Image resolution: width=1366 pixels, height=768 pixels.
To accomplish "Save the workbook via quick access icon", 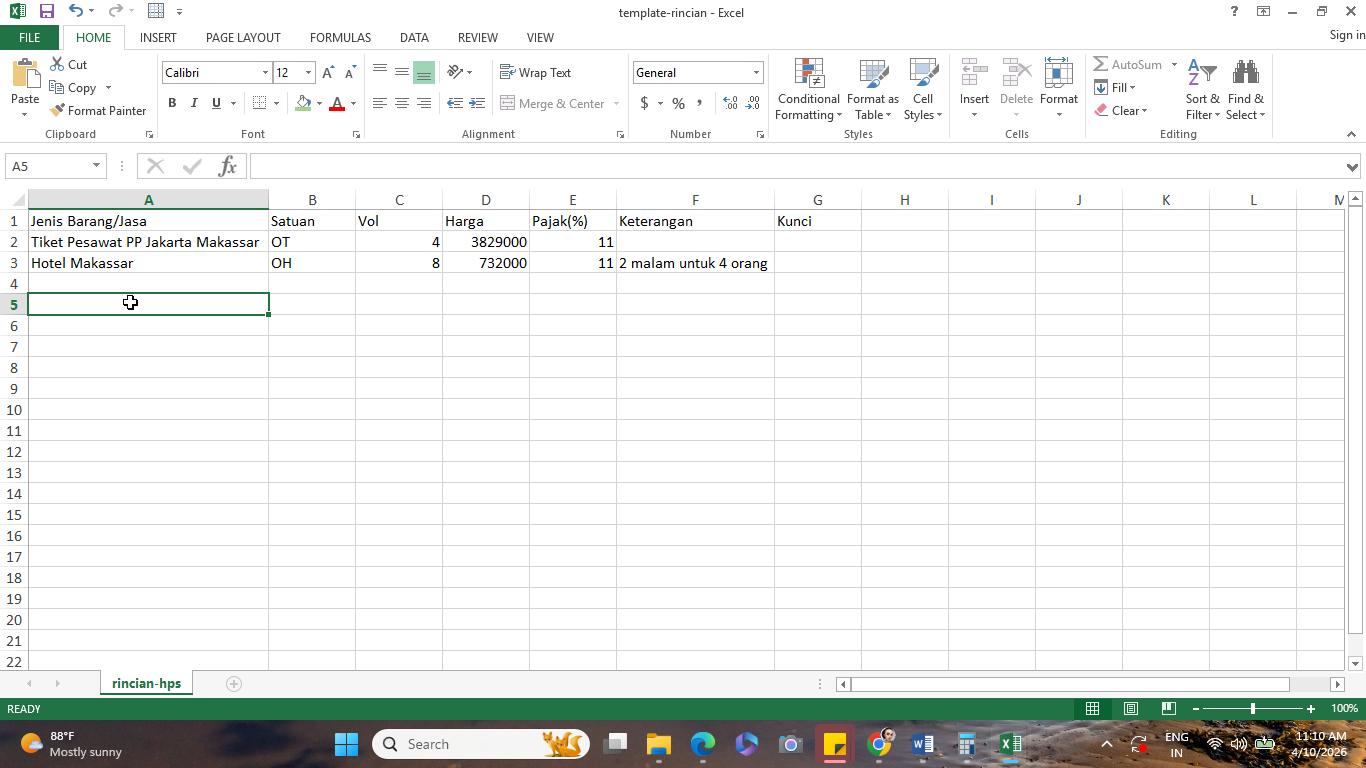I will pyautogui.click(x=46, y=11).
